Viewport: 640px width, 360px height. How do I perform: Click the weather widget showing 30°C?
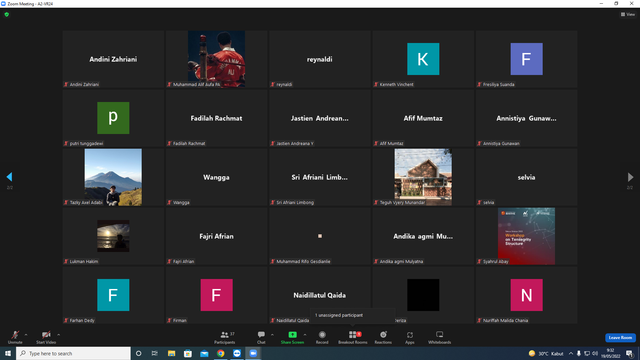(546, 353)
